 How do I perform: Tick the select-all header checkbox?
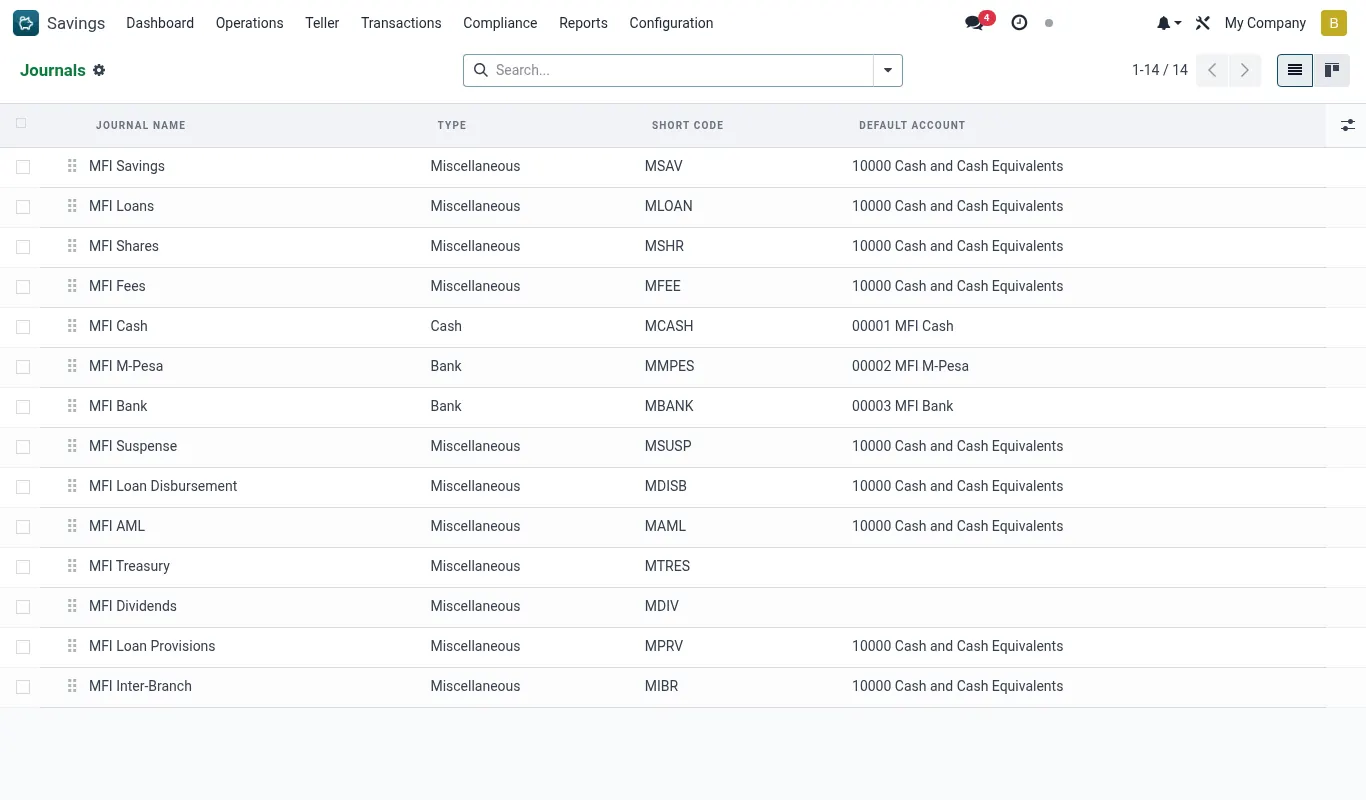(21, 124)
